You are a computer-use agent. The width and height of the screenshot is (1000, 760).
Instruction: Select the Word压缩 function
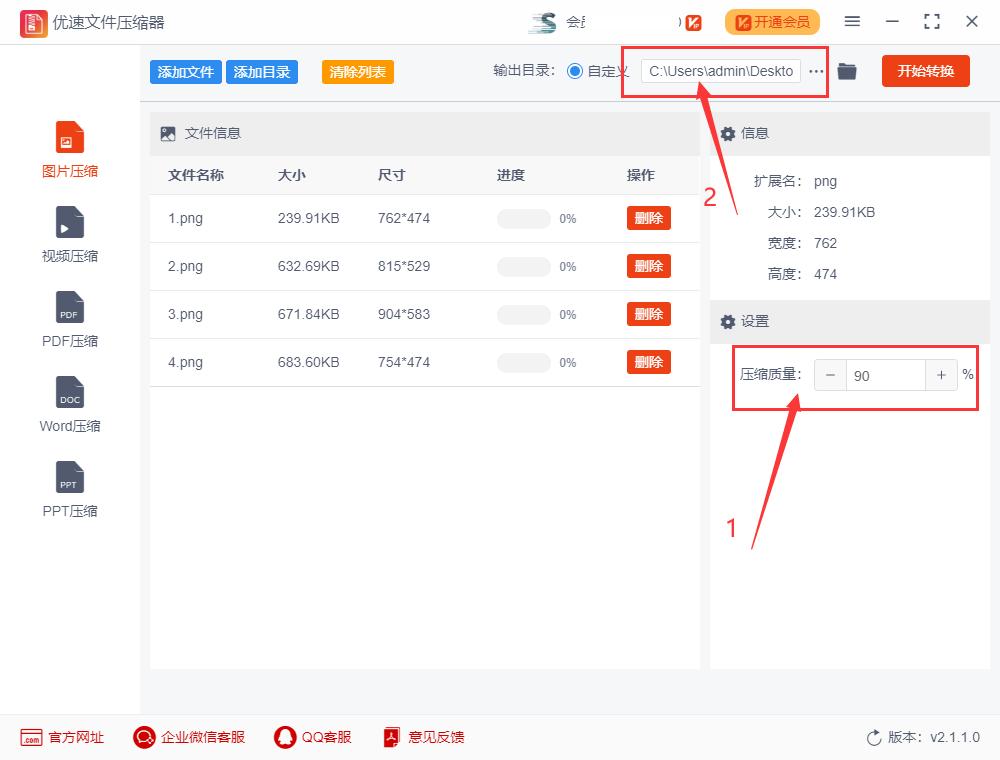[69, 403]
